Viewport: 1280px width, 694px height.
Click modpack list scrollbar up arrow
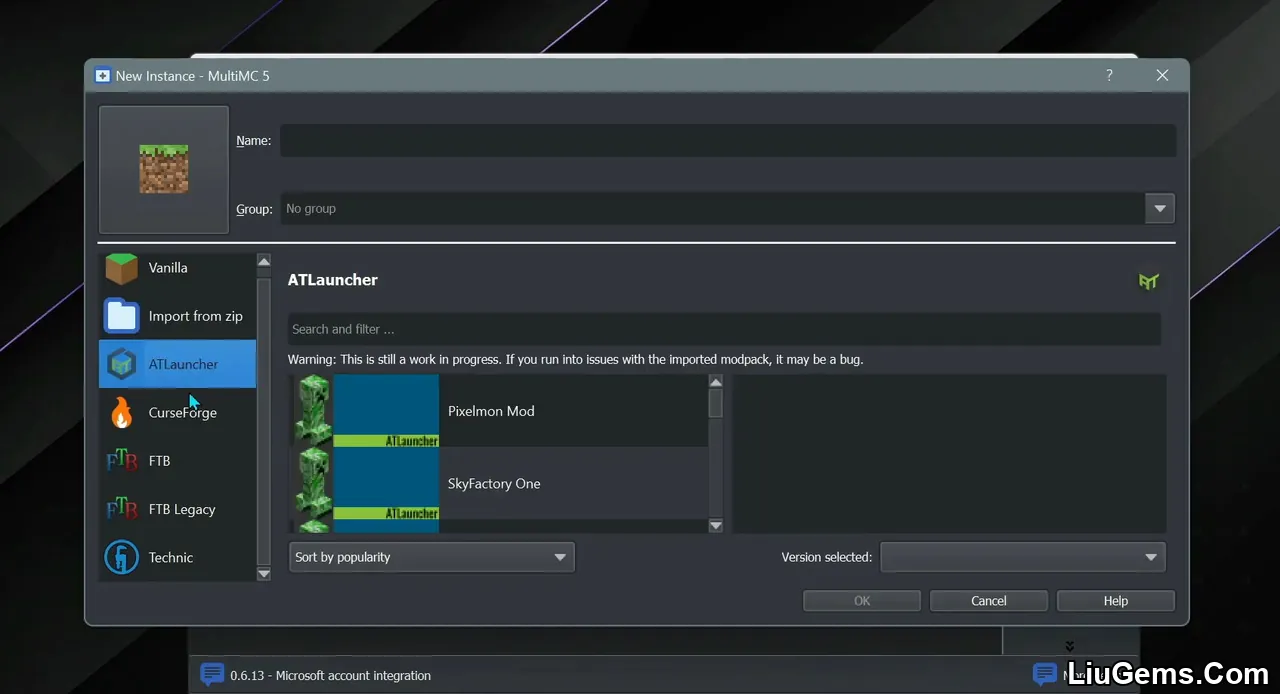715,382
